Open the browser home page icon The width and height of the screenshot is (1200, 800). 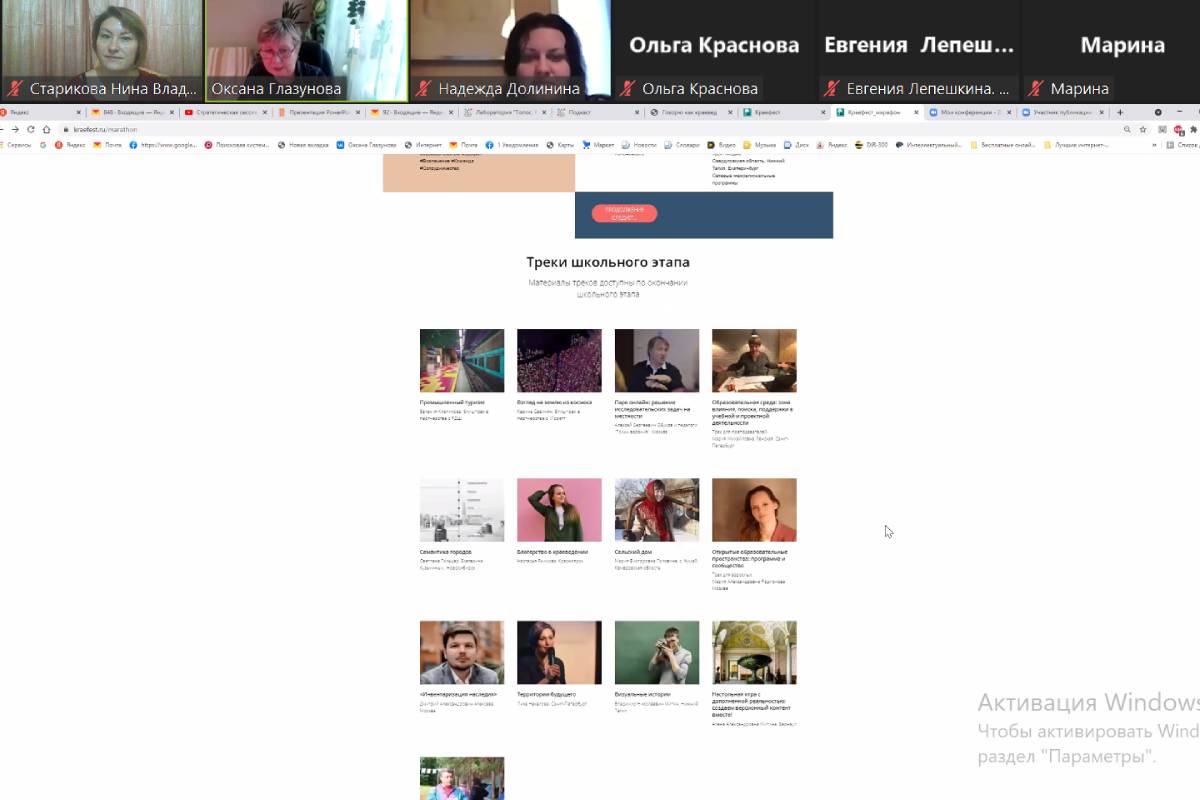[46, 129]
